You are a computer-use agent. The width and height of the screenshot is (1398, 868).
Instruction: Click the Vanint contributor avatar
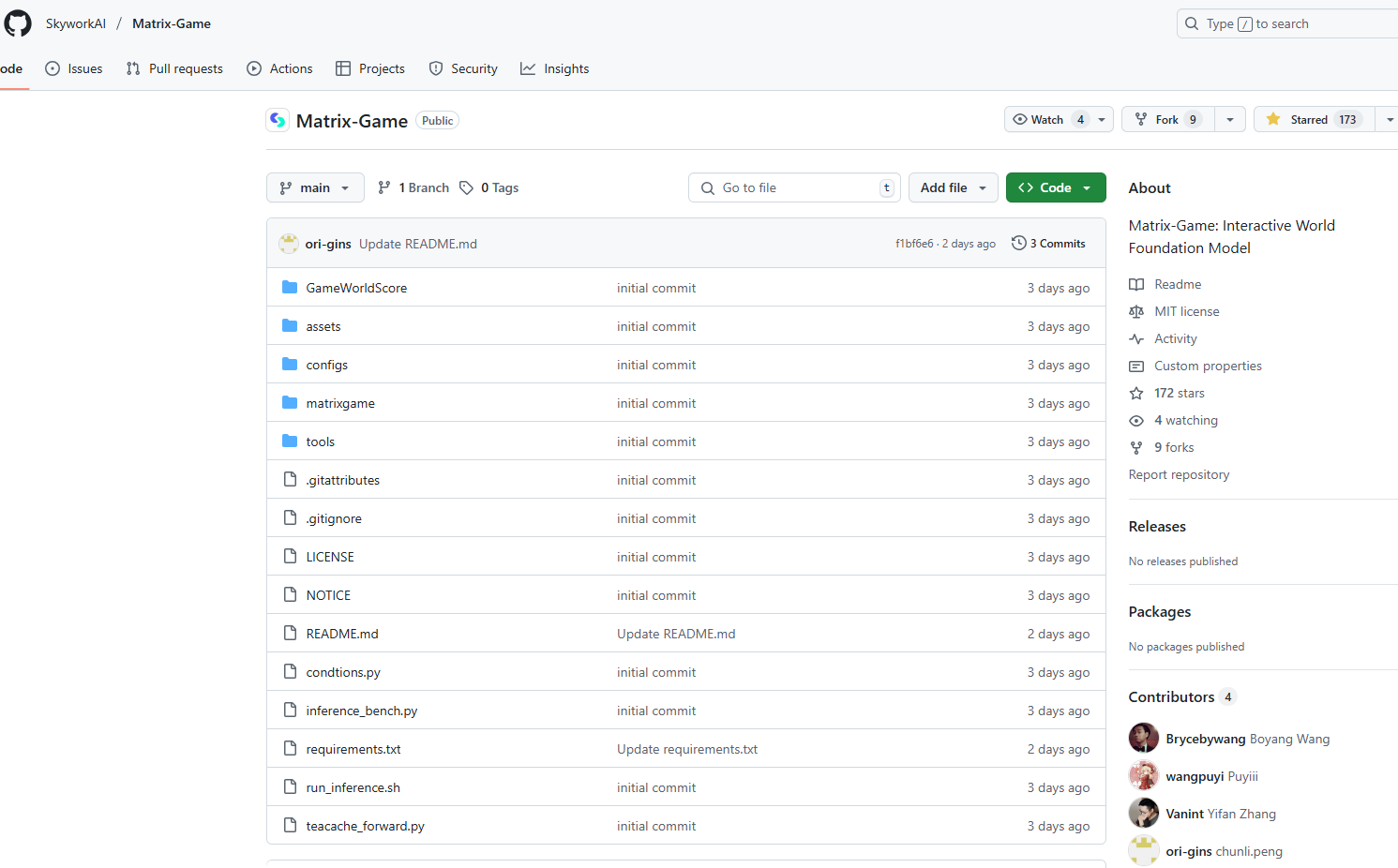pyautogui.click(x=1144, y=813)
